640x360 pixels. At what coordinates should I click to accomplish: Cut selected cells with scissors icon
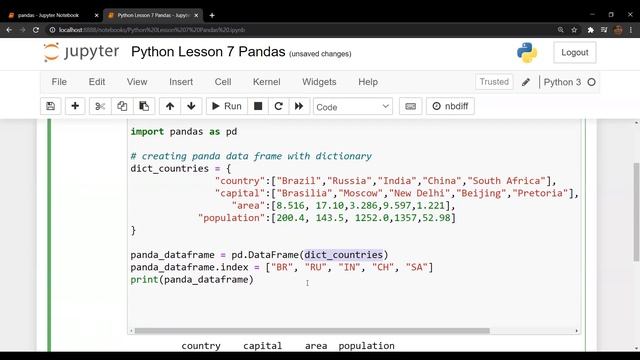tap(100, 106)
